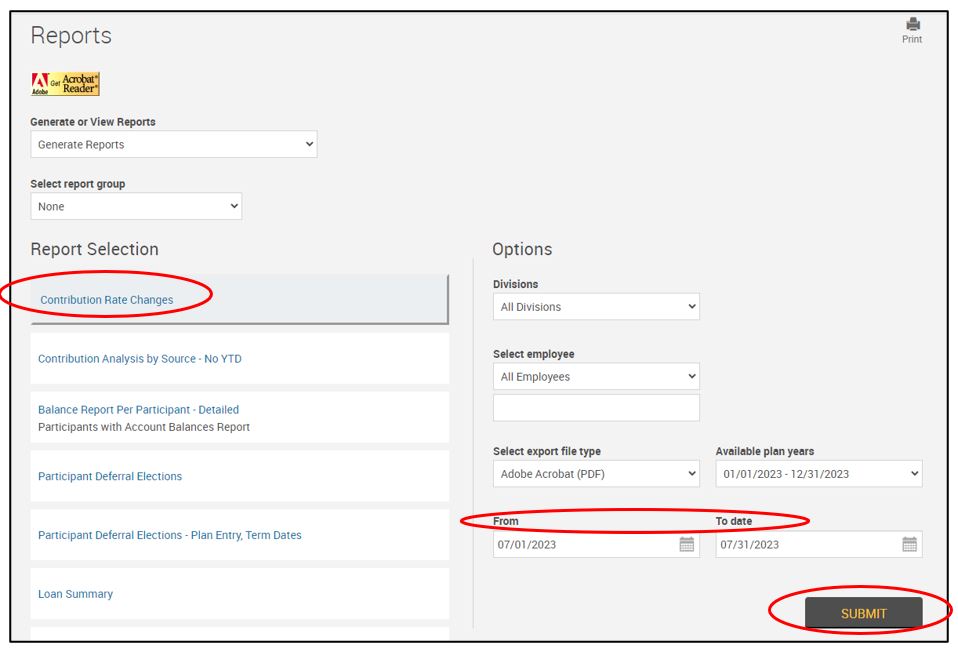Choose Balance Report Per Participant - Detailed

pos(139,410)
